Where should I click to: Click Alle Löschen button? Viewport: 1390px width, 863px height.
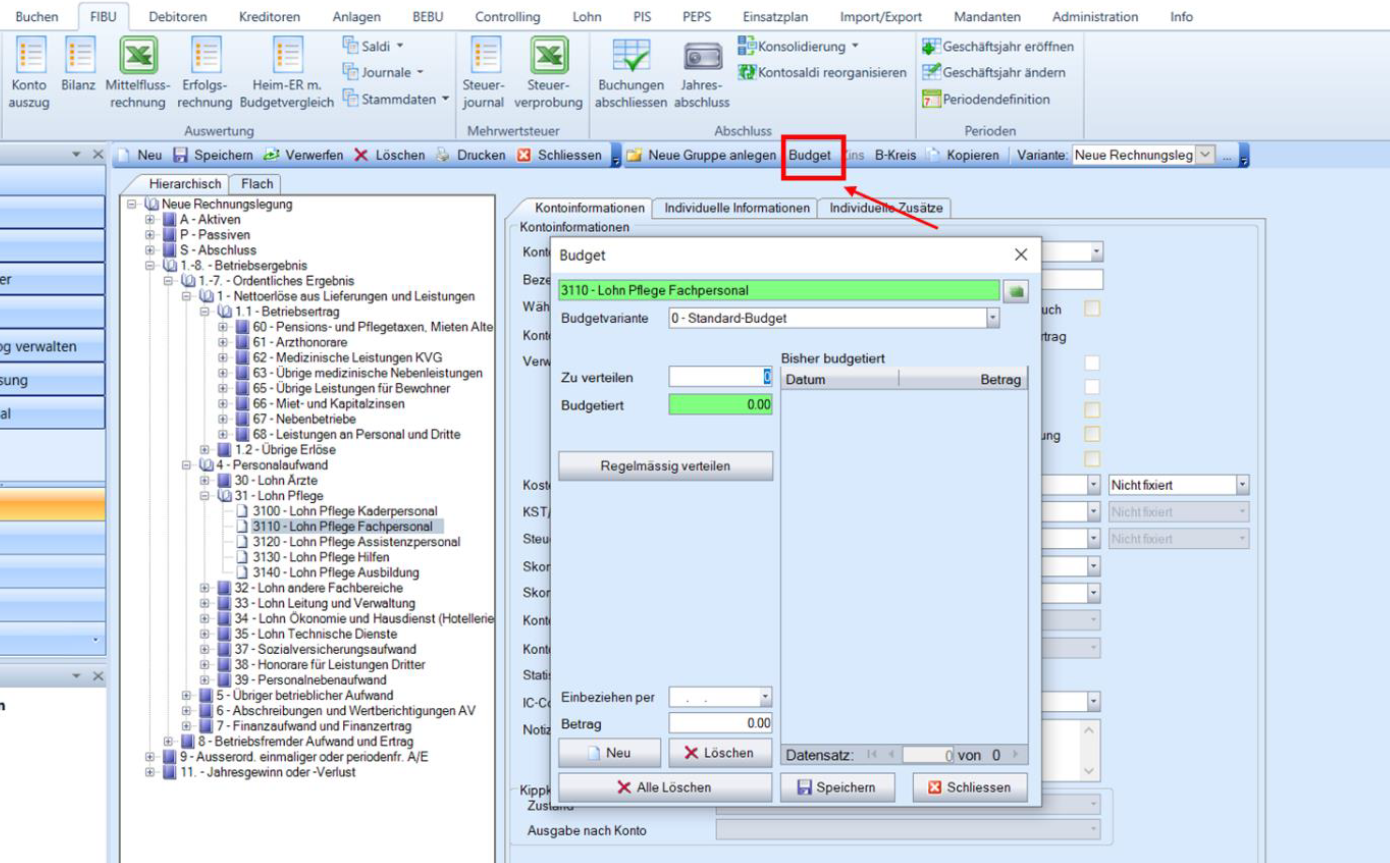(665, 787)
